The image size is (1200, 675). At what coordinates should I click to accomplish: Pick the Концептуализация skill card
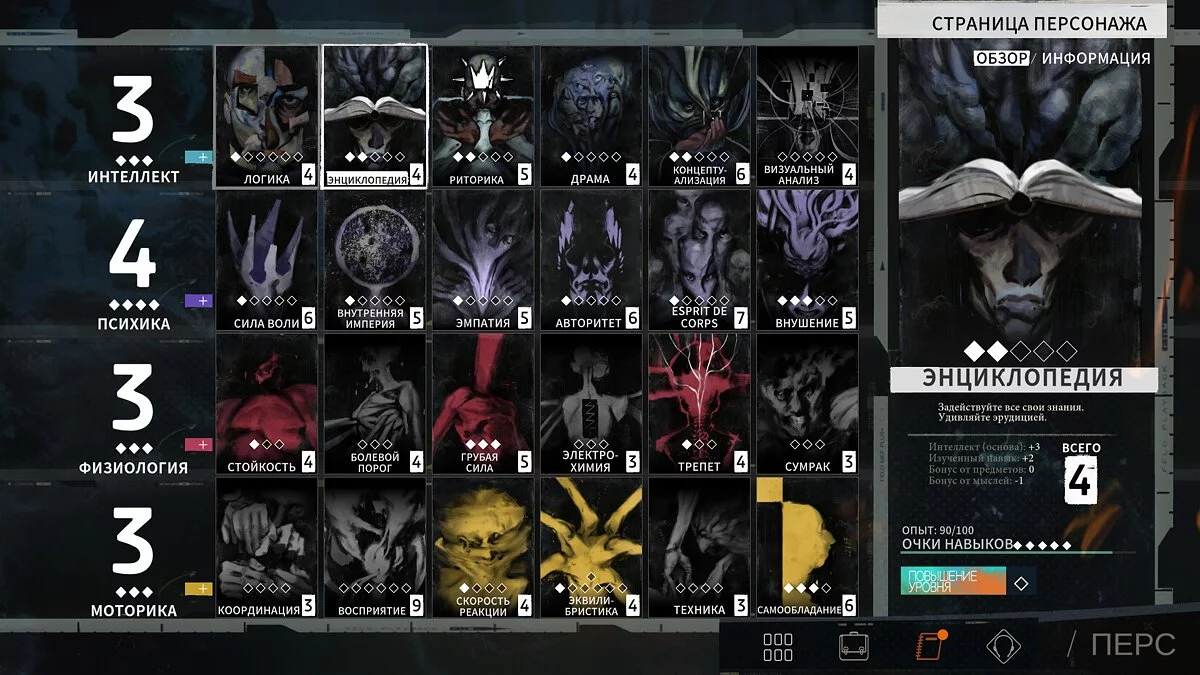point(699,116)
